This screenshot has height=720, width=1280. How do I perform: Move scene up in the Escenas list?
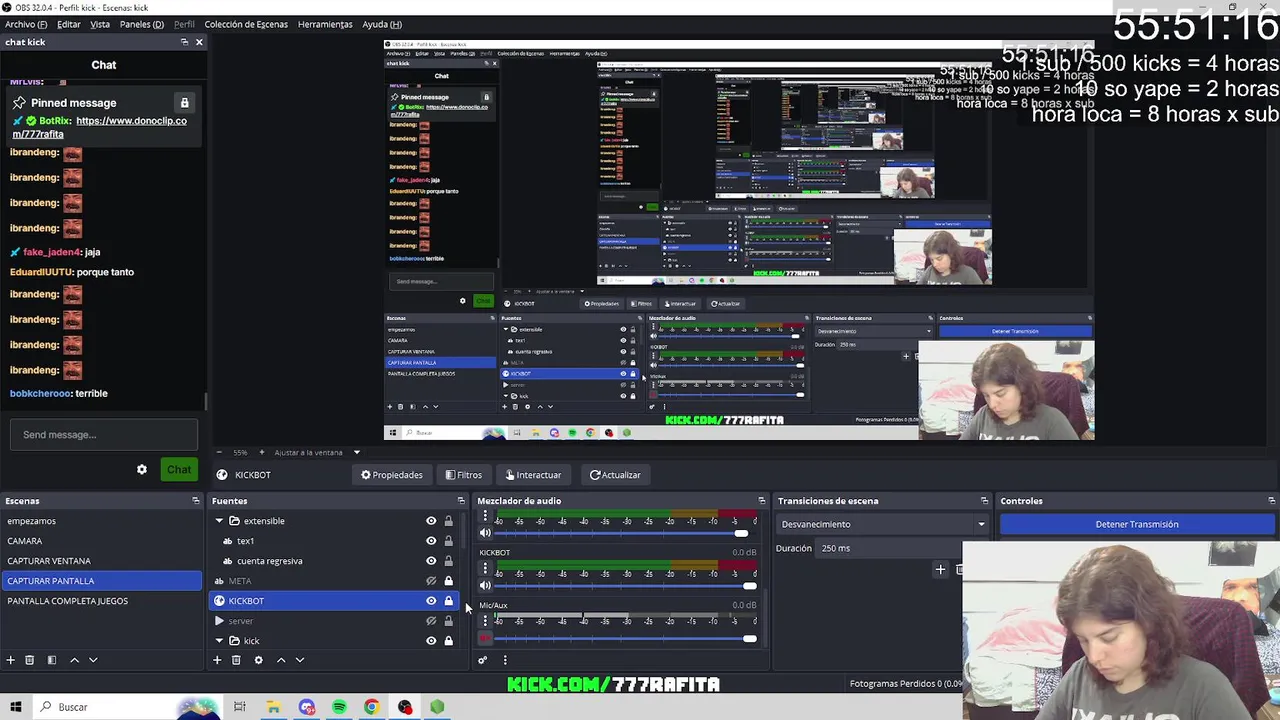pos(74,660)
